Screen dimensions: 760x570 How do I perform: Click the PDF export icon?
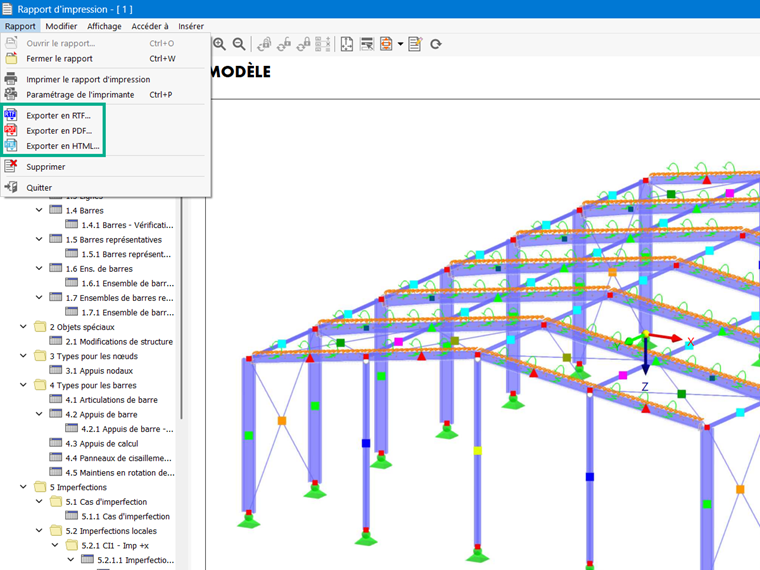coord(11,130)
